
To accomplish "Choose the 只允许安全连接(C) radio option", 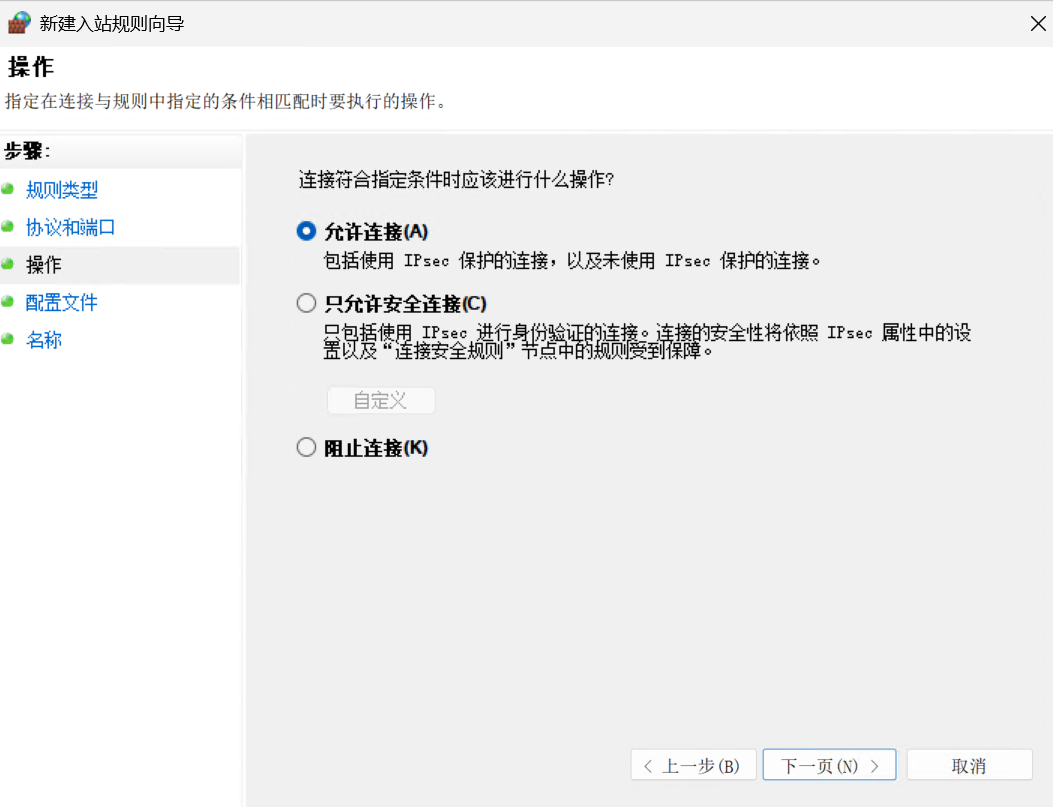I will tap(306, 303).
